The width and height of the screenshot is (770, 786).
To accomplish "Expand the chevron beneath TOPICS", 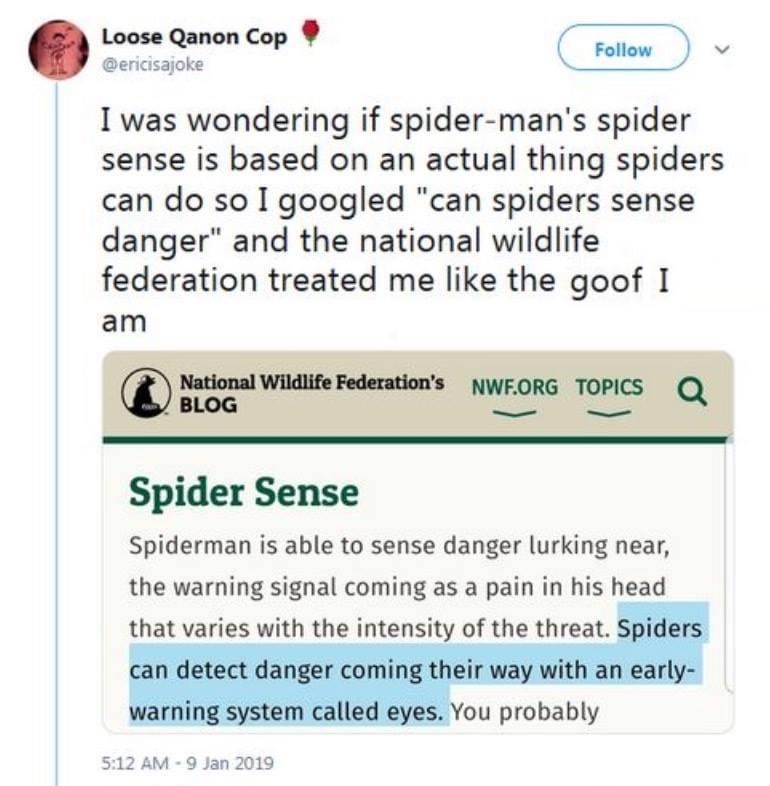I will 609,411.
